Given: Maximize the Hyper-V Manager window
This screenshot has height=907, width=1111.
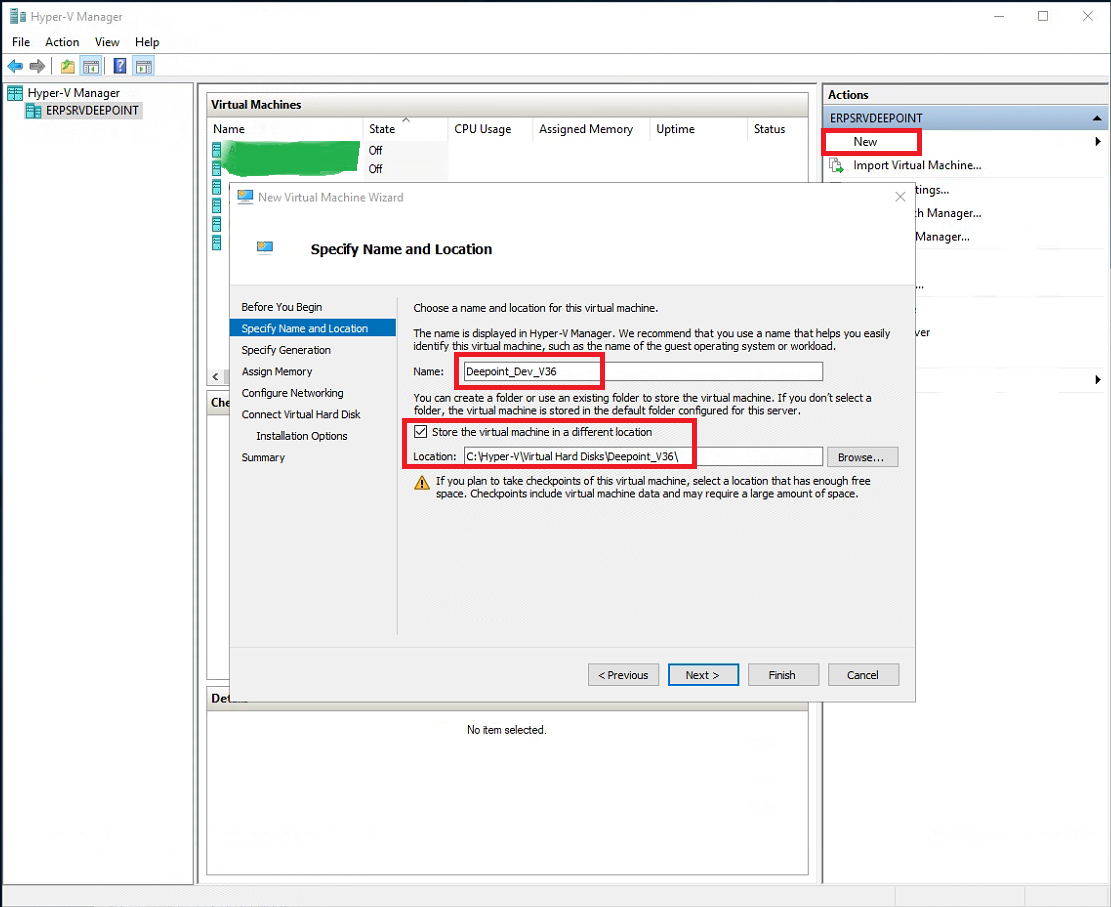Looking at the screenshot, I should pyautogui.click(x=1043, y=16).
